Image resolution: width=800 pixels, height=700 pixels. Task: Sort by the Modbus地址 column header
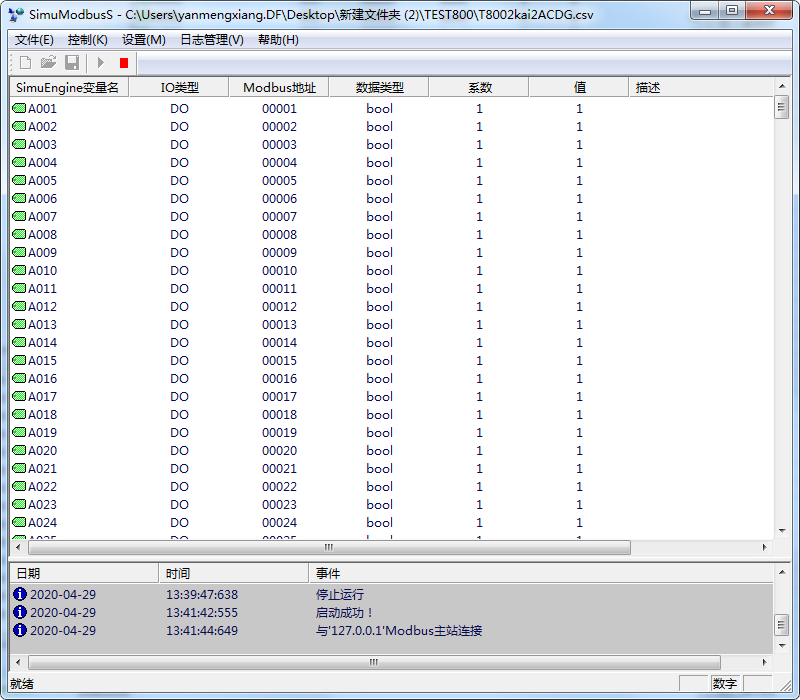(279, 88)
